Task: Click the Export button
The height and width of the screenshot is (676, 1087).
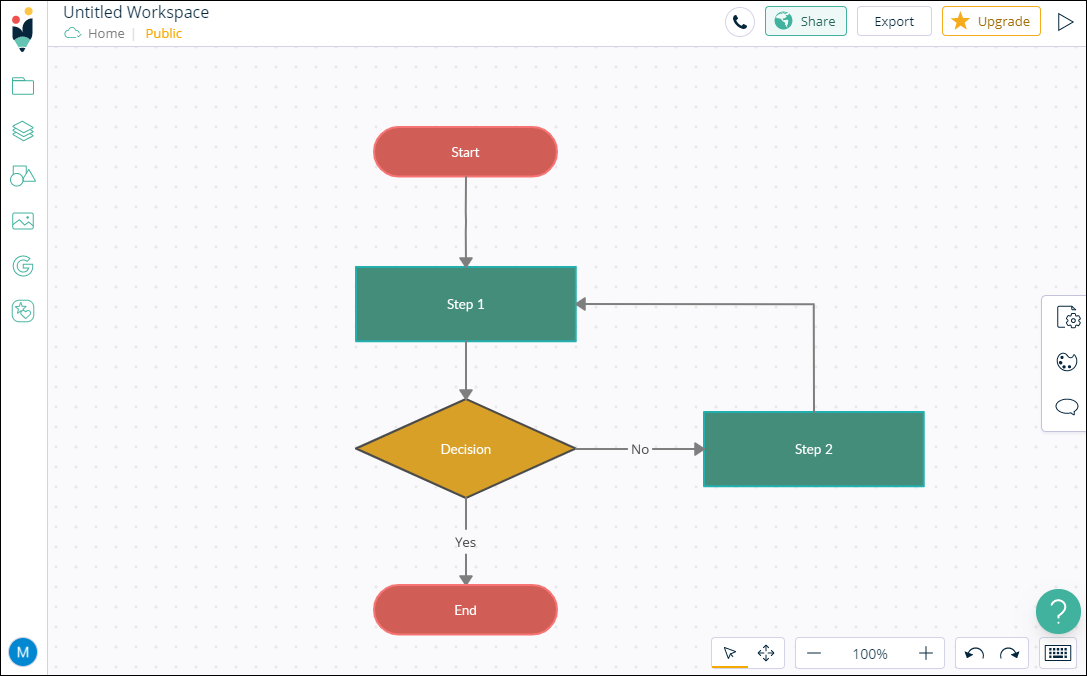Action: [894, 21]
